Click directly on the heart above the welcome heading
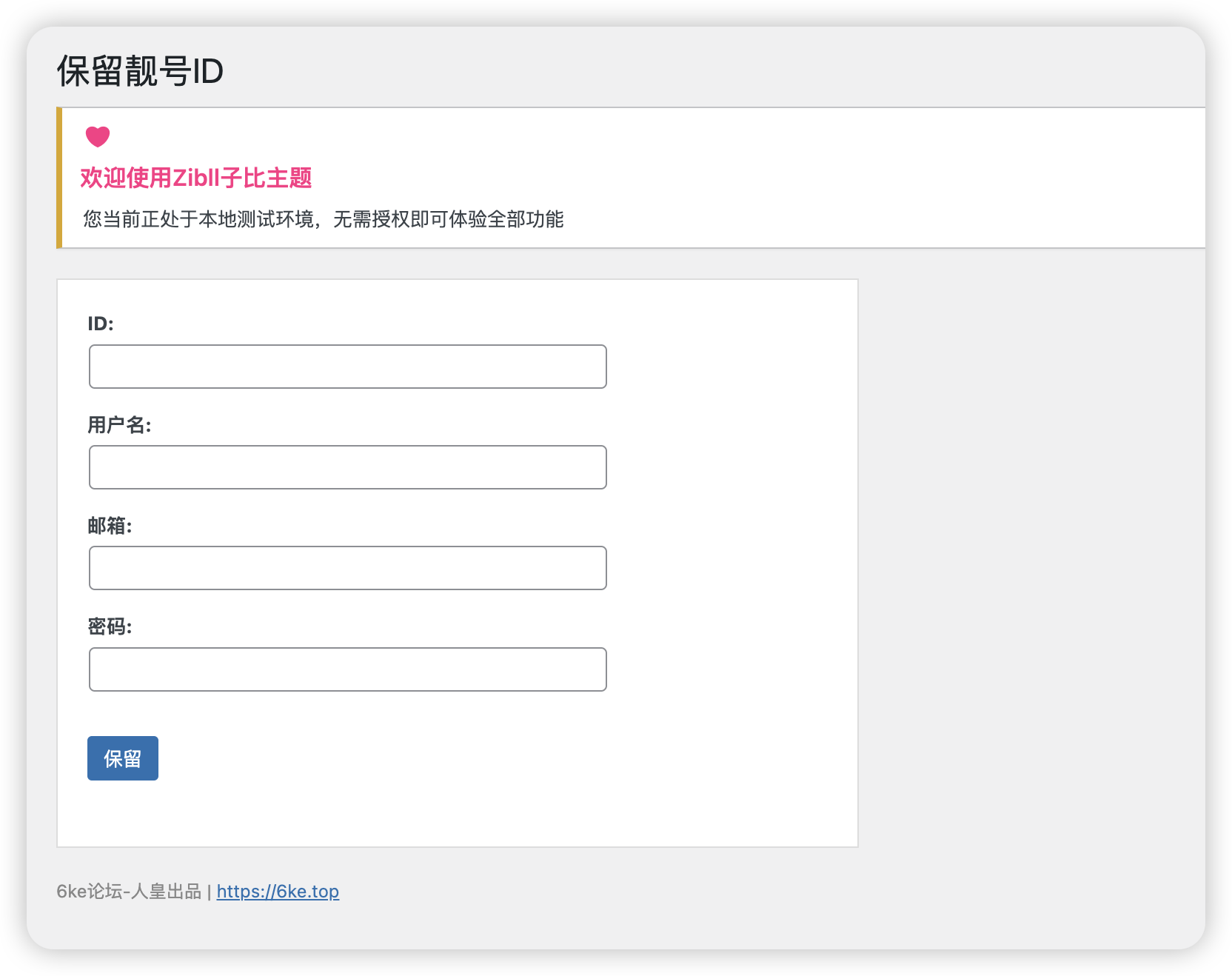1232x976 pixels. click(98, 136)
